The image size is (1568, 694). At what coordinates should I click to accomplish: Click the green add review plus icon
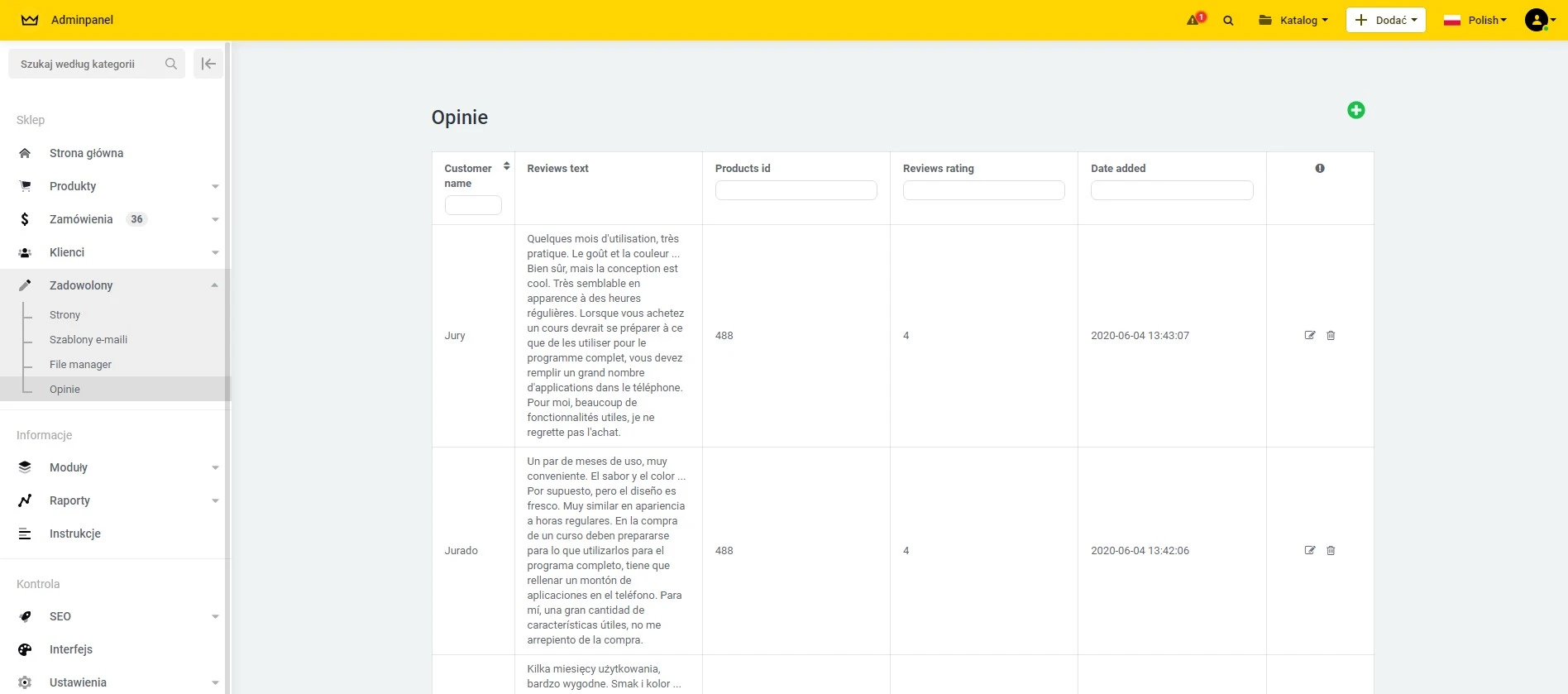click(1355, 110)
